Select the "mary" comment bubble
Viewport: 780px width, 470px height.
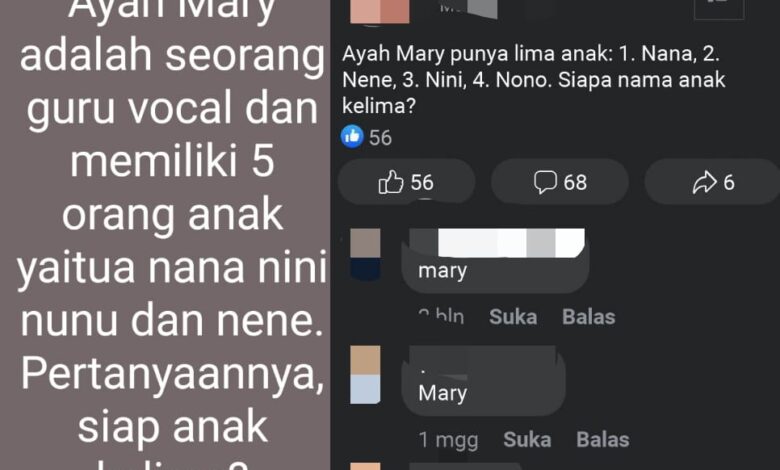[x=495, y=261]
